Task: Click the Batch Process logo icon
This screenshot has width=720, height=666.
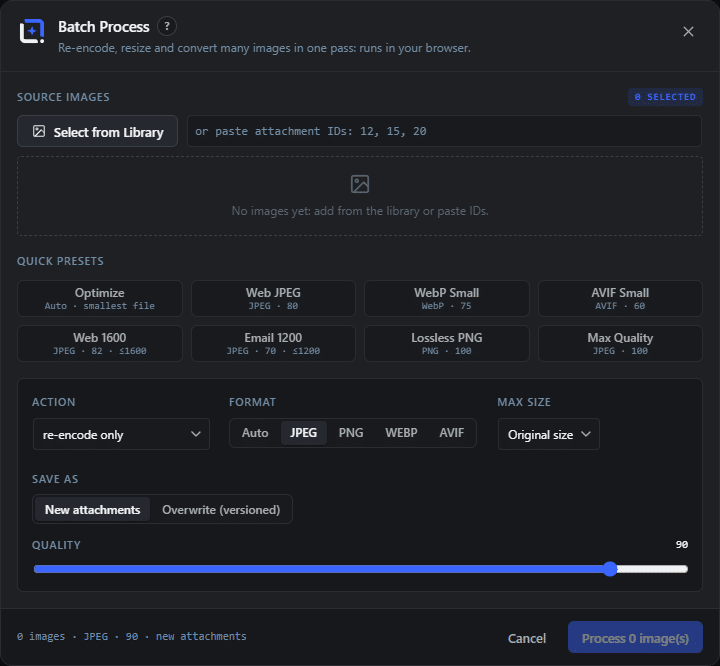Action: (x=32, y=31)
